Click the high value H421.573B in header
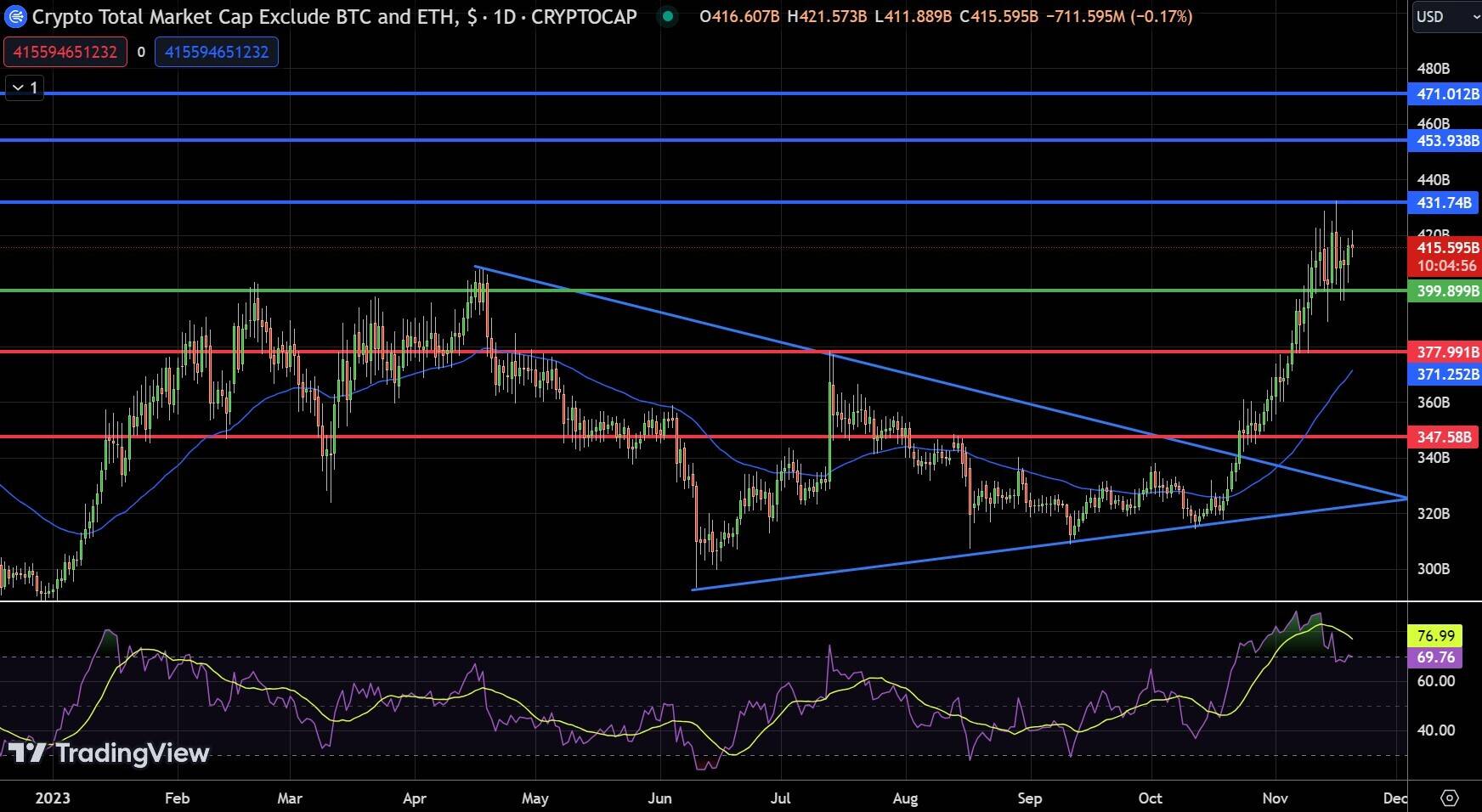Screen dimensions: 1482x812 coord(827,16)
